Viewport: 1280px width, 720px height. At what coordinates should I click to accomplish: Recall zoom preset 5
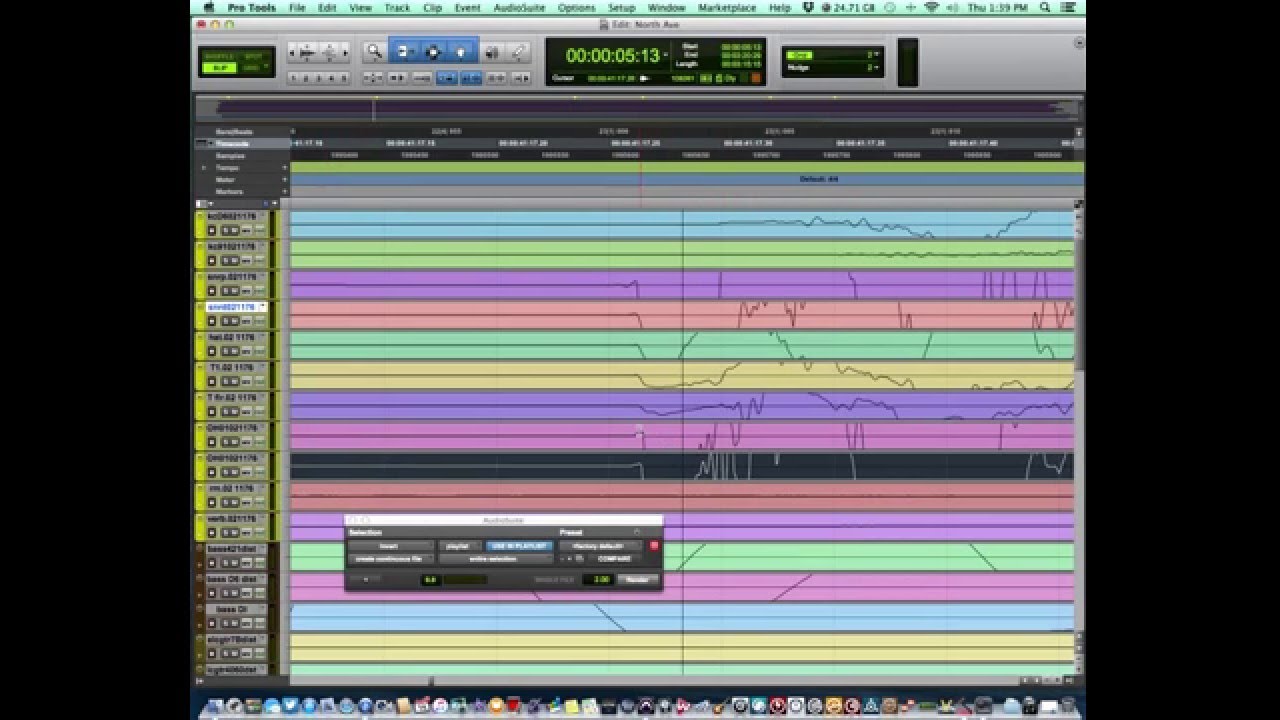344,78
